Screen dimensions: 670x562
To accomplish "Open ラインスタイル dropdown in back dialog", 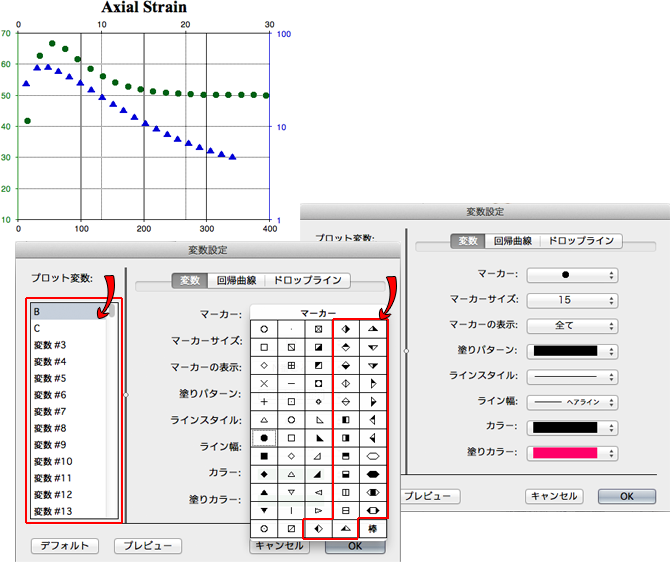I will (x=572, y=377).
